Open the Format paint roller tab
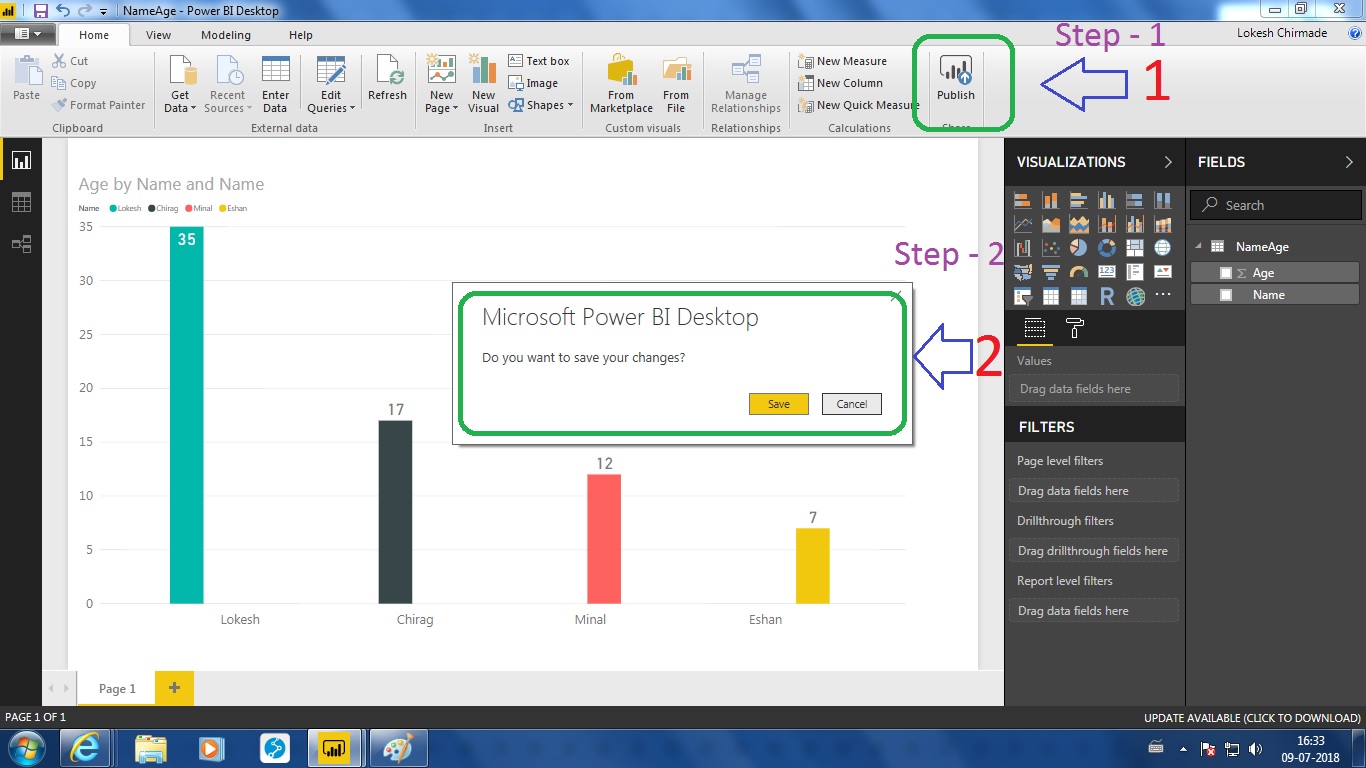 1075,328
